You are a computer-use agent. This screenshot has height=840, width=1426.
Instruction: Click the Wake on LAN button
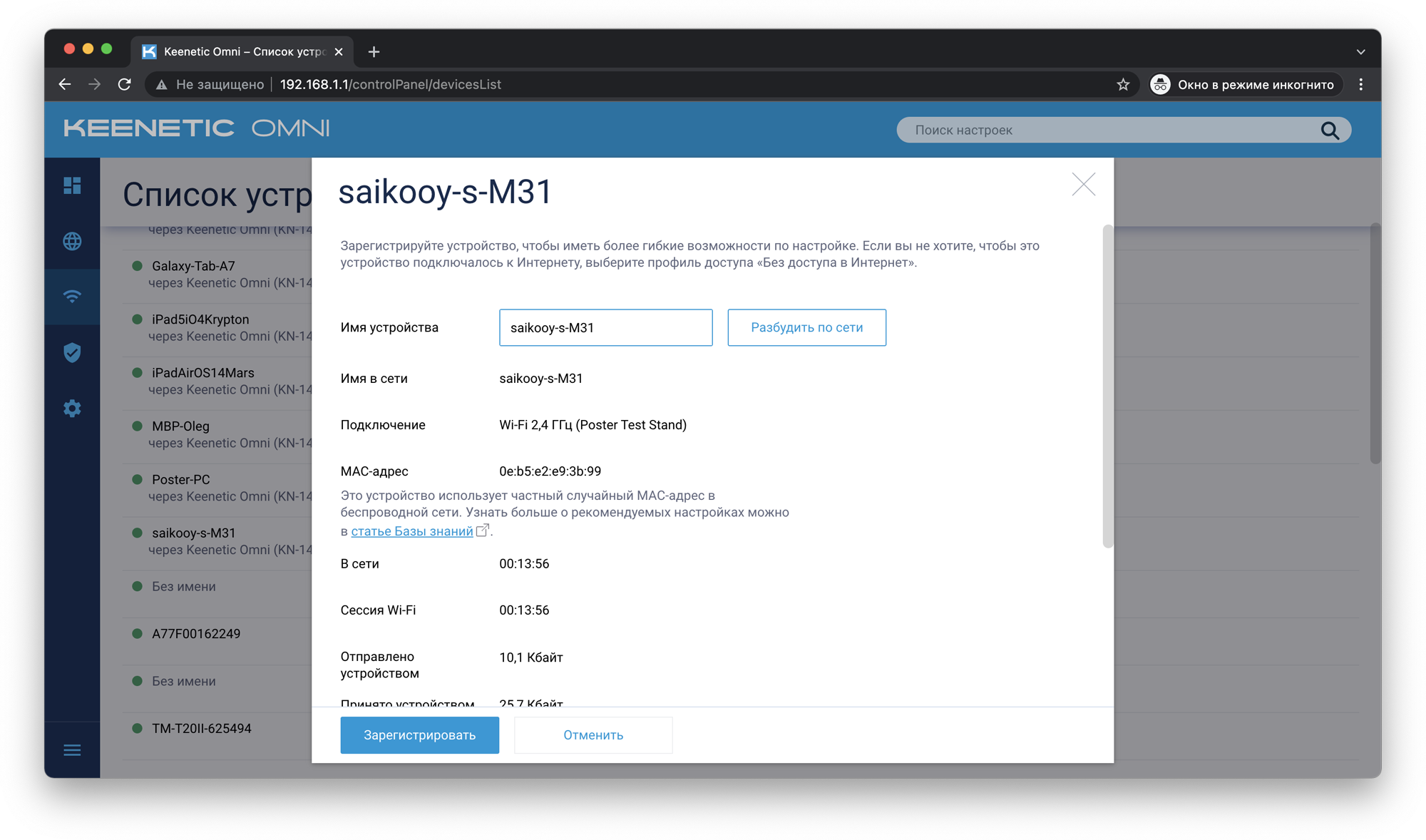806,327
